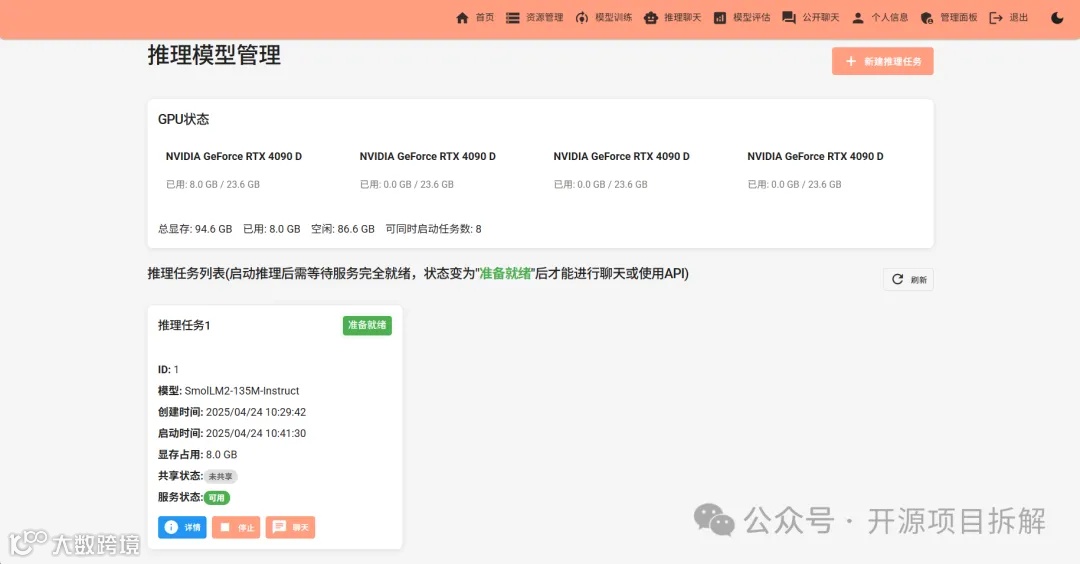The height and width of the screenshot is (564, 1080).
Task: Open 推理聊天 navigation item
Action: (683, 18)
